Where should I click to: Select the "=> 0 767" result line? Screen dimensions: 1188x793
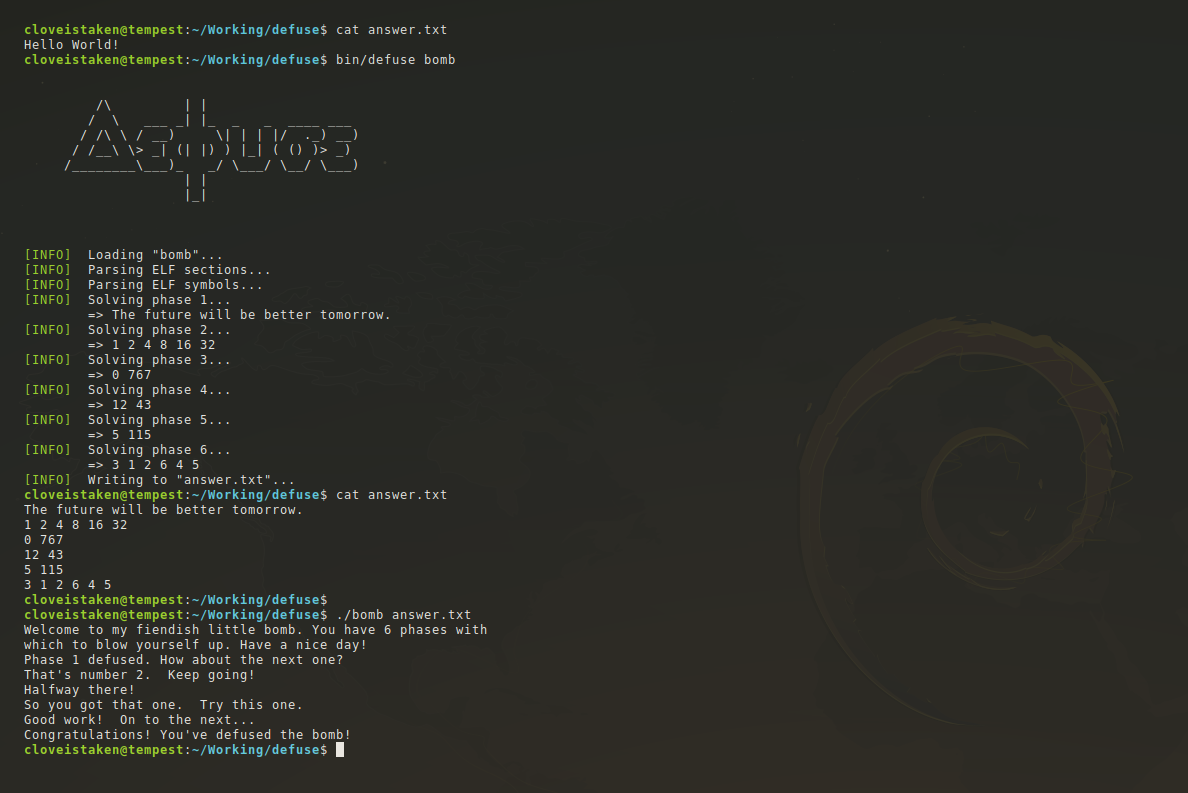(120, 376)
